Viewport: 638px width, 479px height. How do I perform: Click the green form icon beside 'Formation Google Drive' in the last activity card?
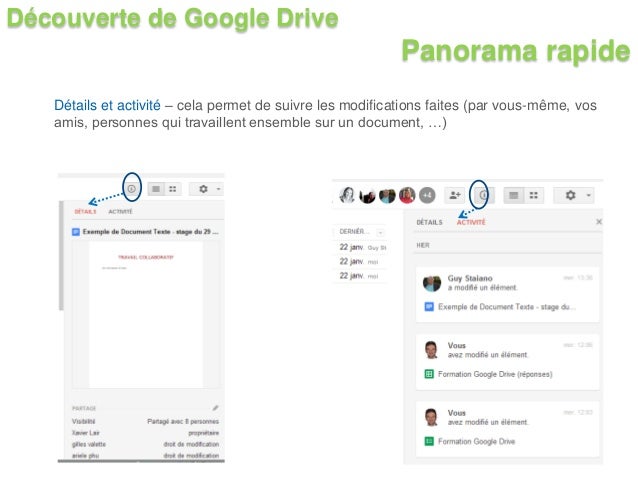tap(429, 442)
